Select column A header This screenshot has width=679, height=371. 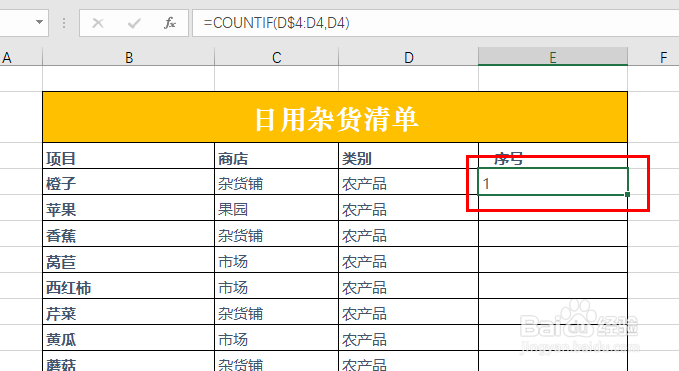pos(21,57)
